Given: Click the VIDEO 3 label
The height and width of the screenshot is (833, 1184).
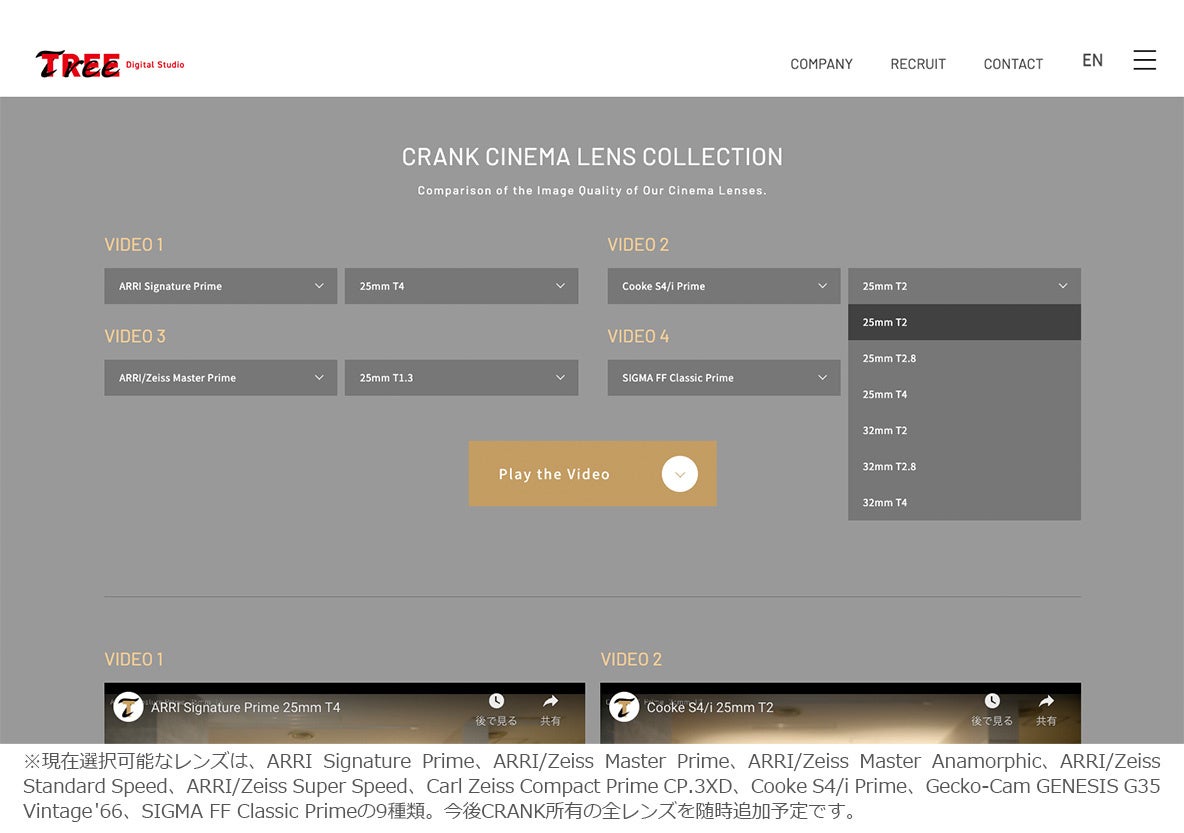Looking at the screenshot, I should pos(134,336).
